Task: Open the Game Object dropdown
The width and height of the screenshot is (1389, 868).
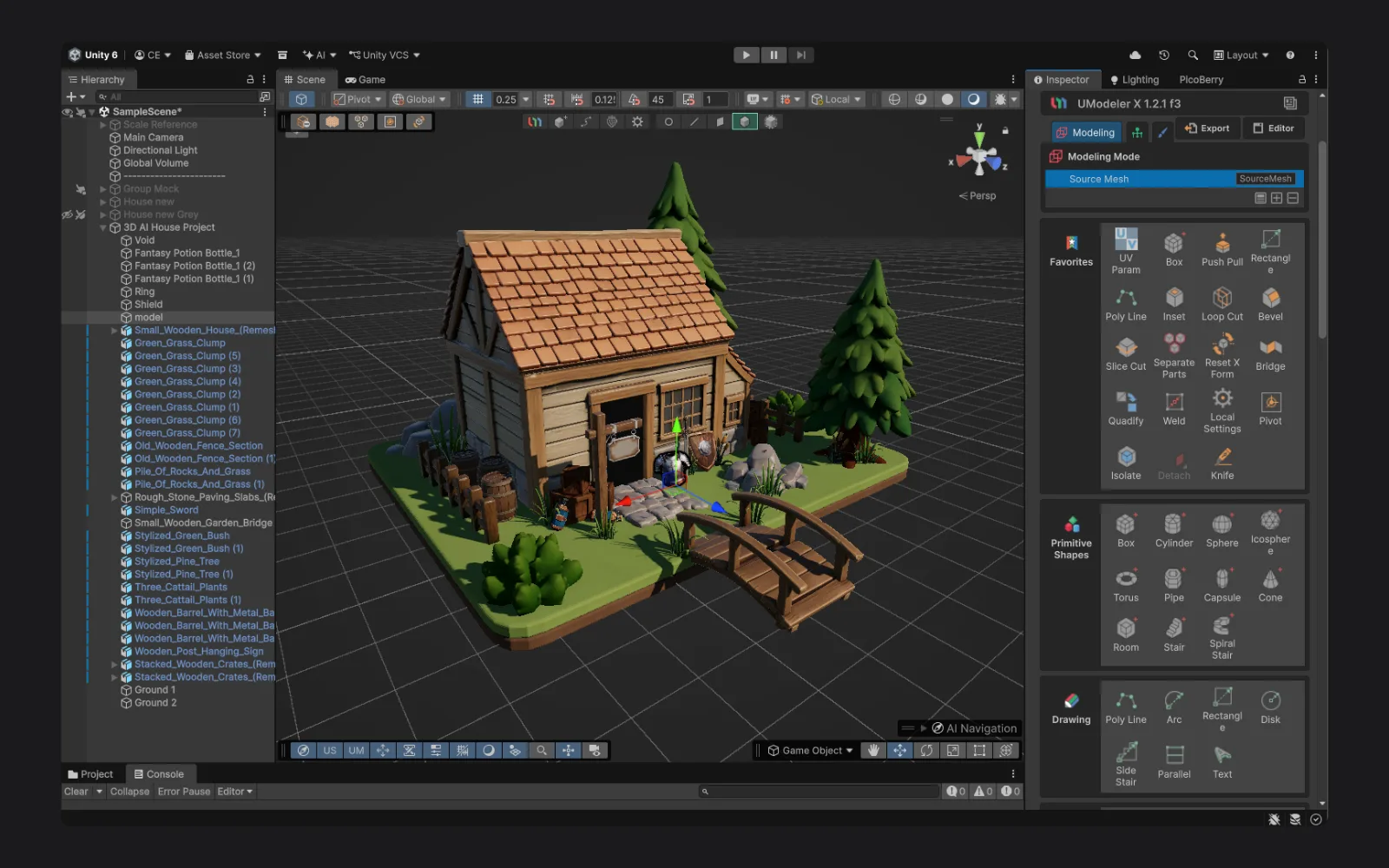Action: [x=811, y=751]
